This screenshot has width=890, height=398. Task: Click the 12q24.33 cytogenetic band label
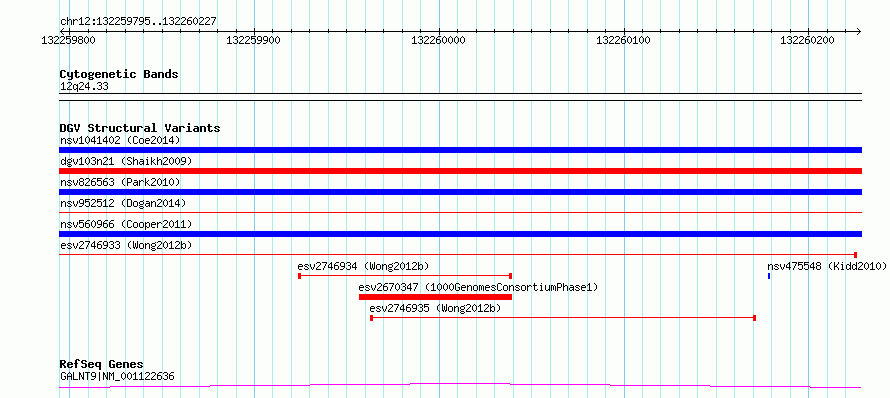click(x=84, y=87)
